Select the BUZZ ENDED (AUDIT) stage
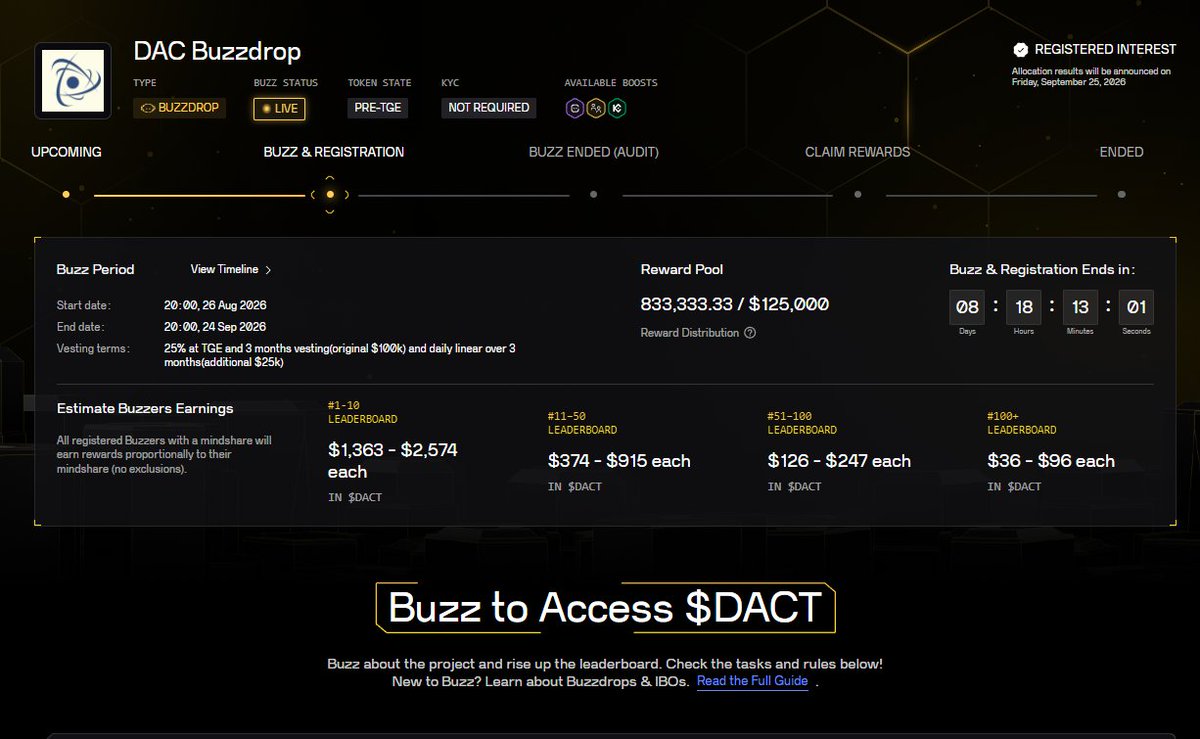 point(594,152)
